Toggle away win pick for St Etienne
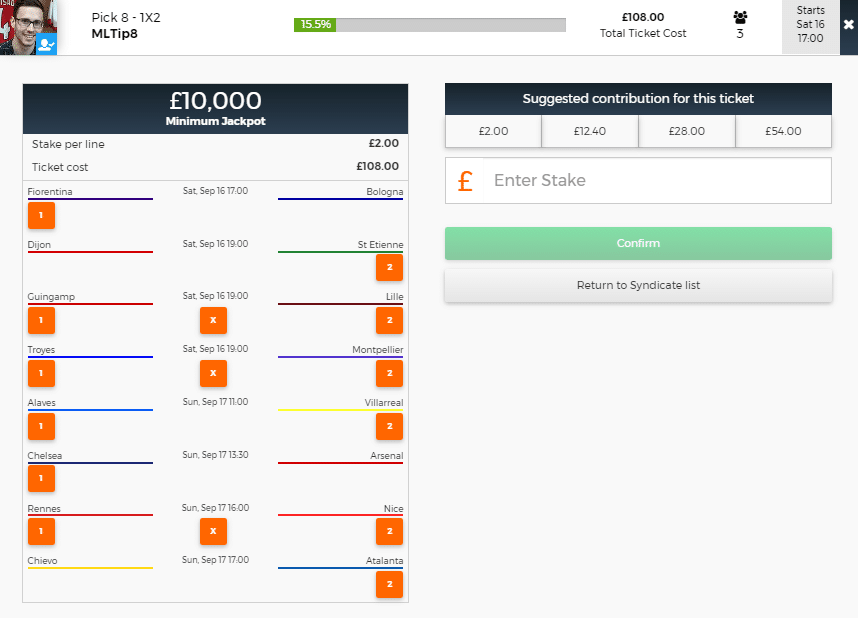The image size is (858, 618). (x=389, y=268)
